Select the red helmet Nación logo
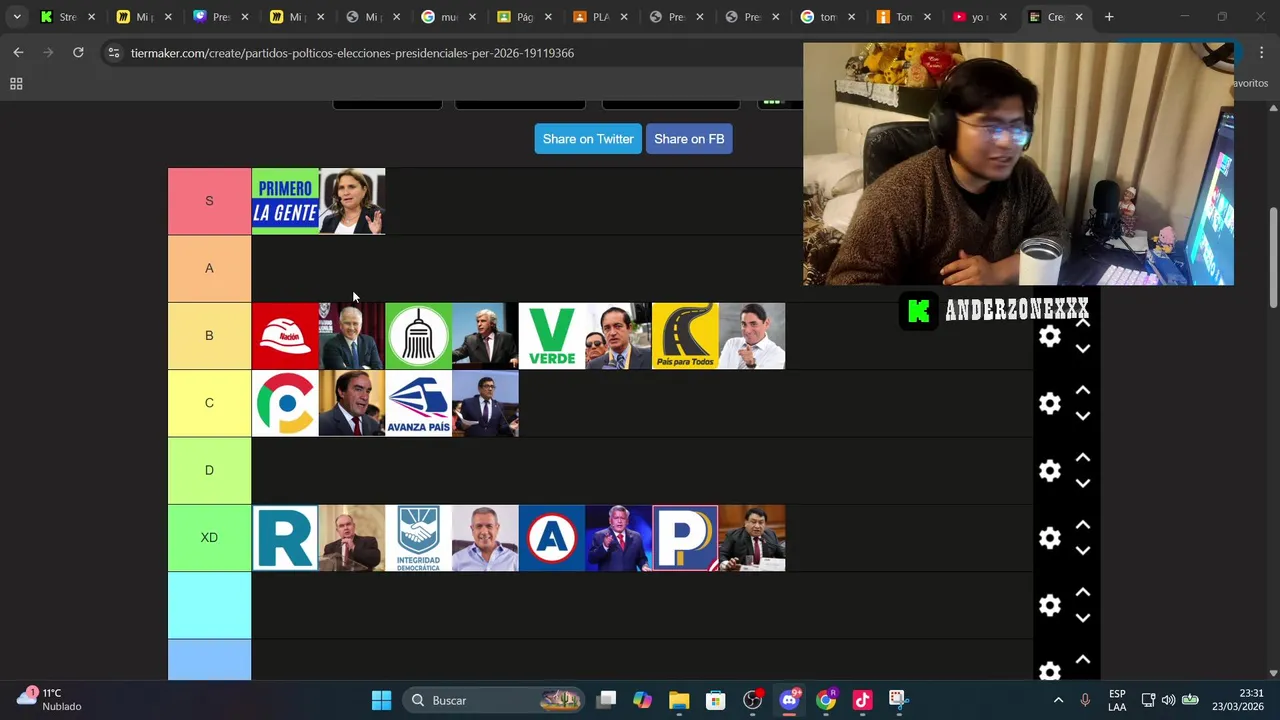Screen dimensions: 1280x720 (285, 336)
